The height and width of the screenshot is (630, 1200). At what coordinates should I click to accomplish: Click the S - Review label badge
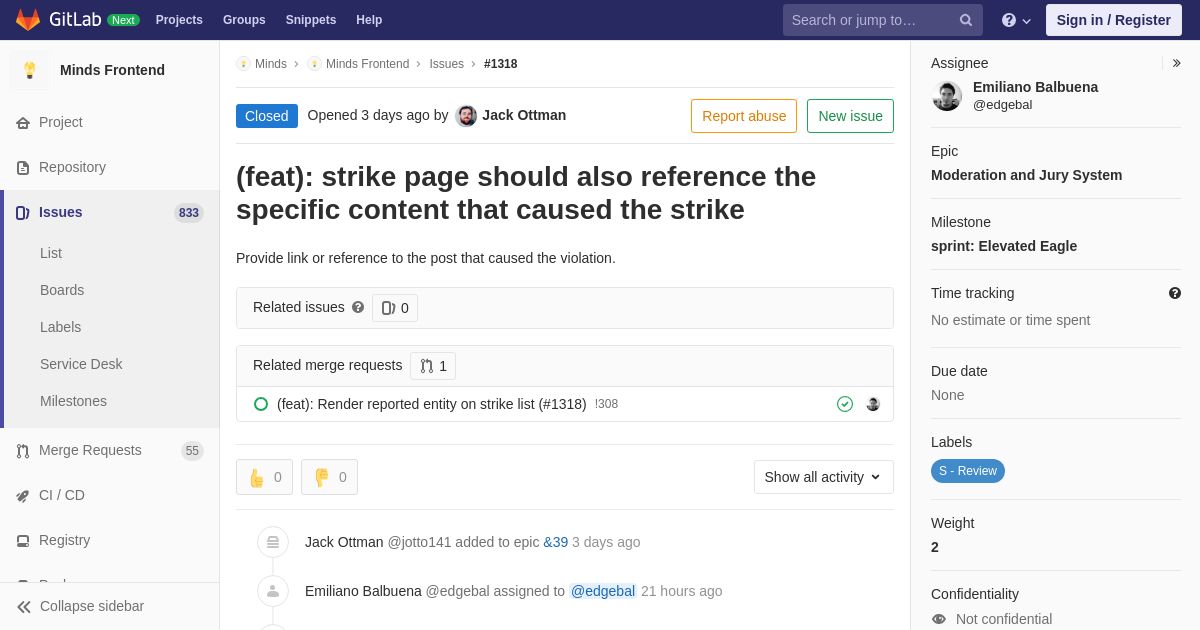pyautogui.click(x=968, y=471)
